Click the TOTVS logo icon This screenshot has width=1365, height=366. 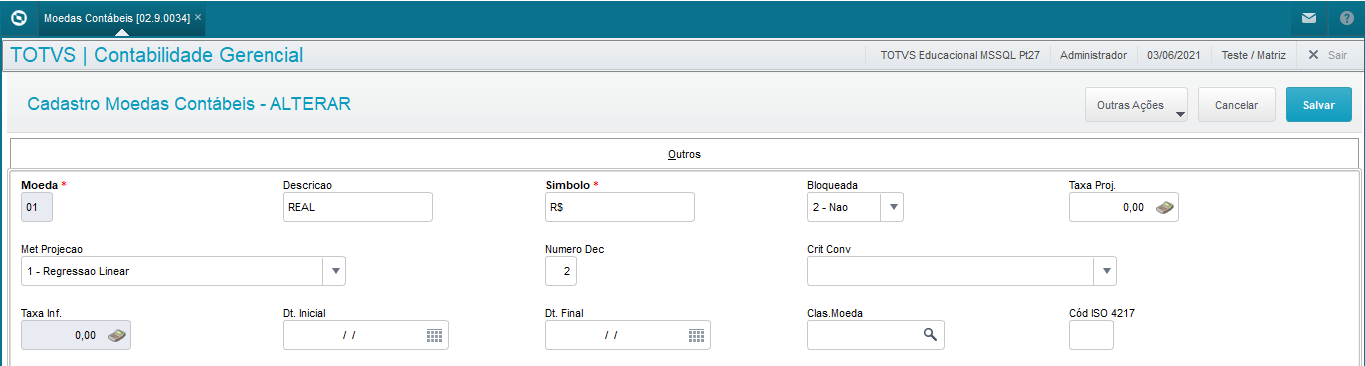click(x=18, y=18)
